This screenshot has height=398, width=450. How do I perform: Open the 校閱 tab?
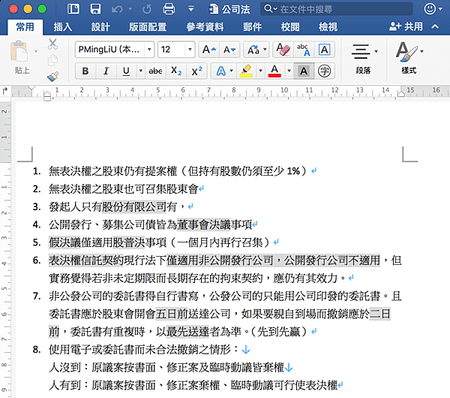click(x=290, y=27)
